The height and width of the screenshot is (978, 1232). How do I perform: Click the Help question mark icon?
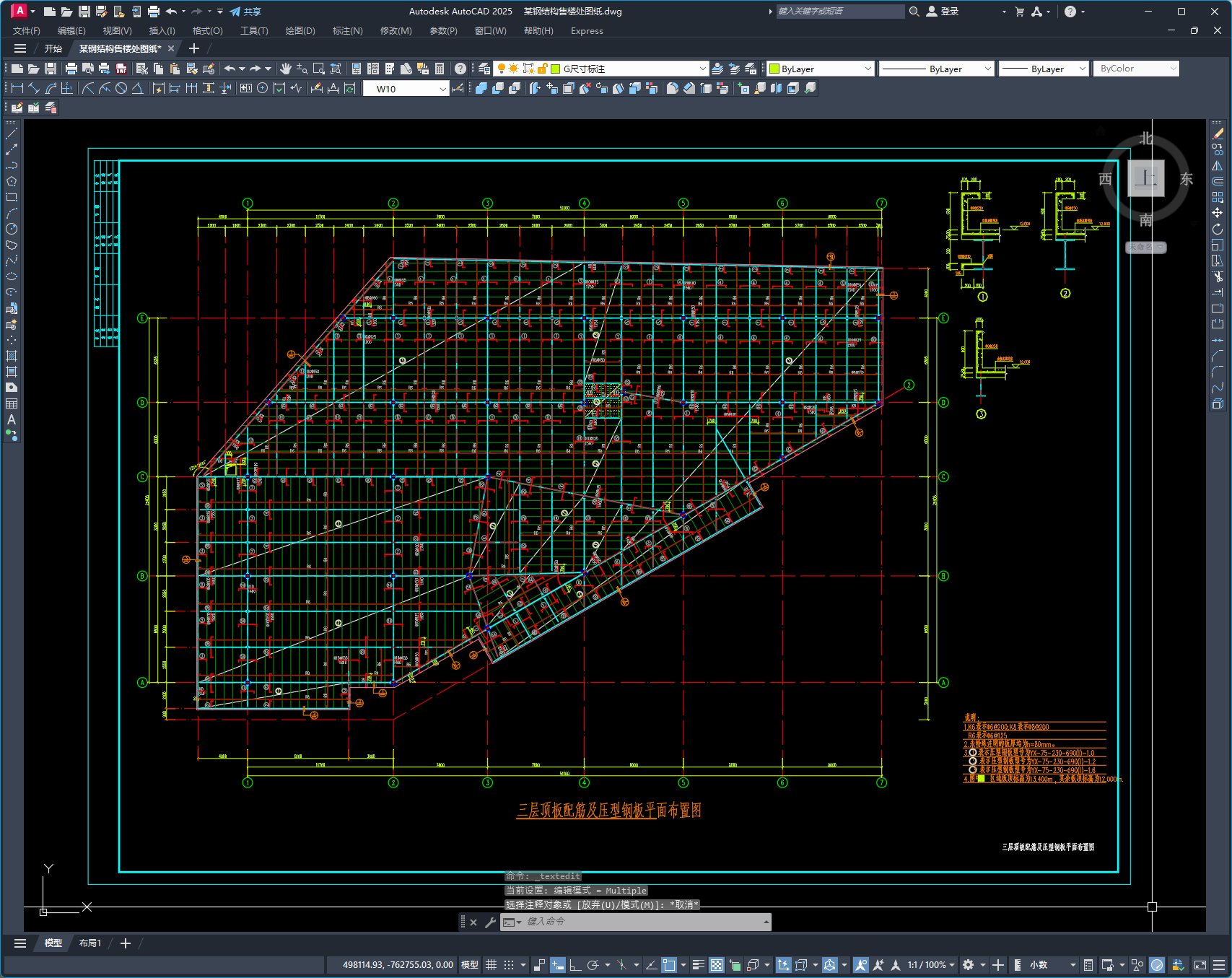[460, 69]
